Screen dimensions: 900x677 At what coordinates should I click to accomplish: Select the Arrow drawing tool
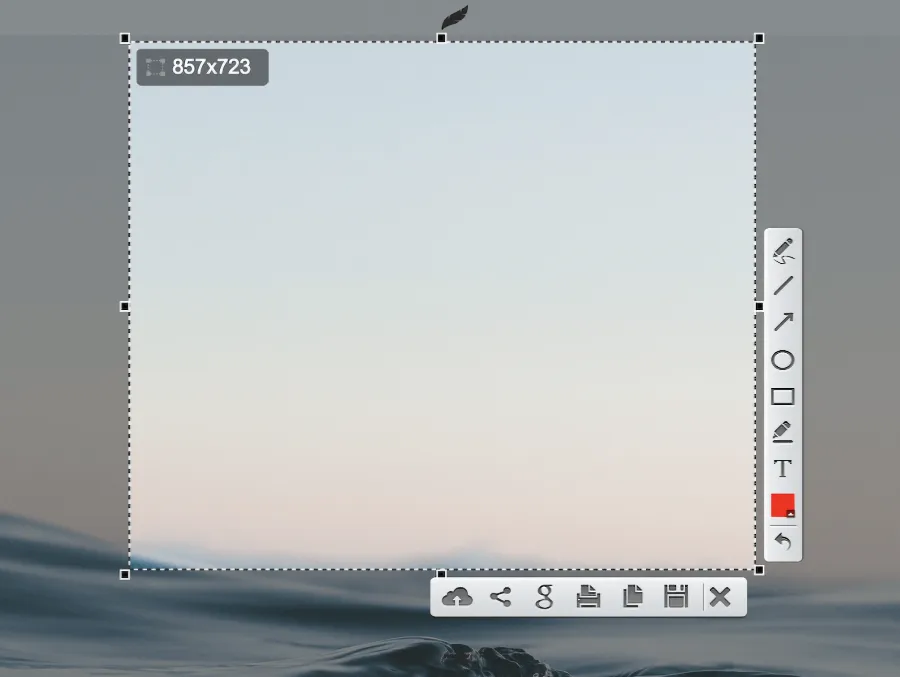click(x=783, y=322)
